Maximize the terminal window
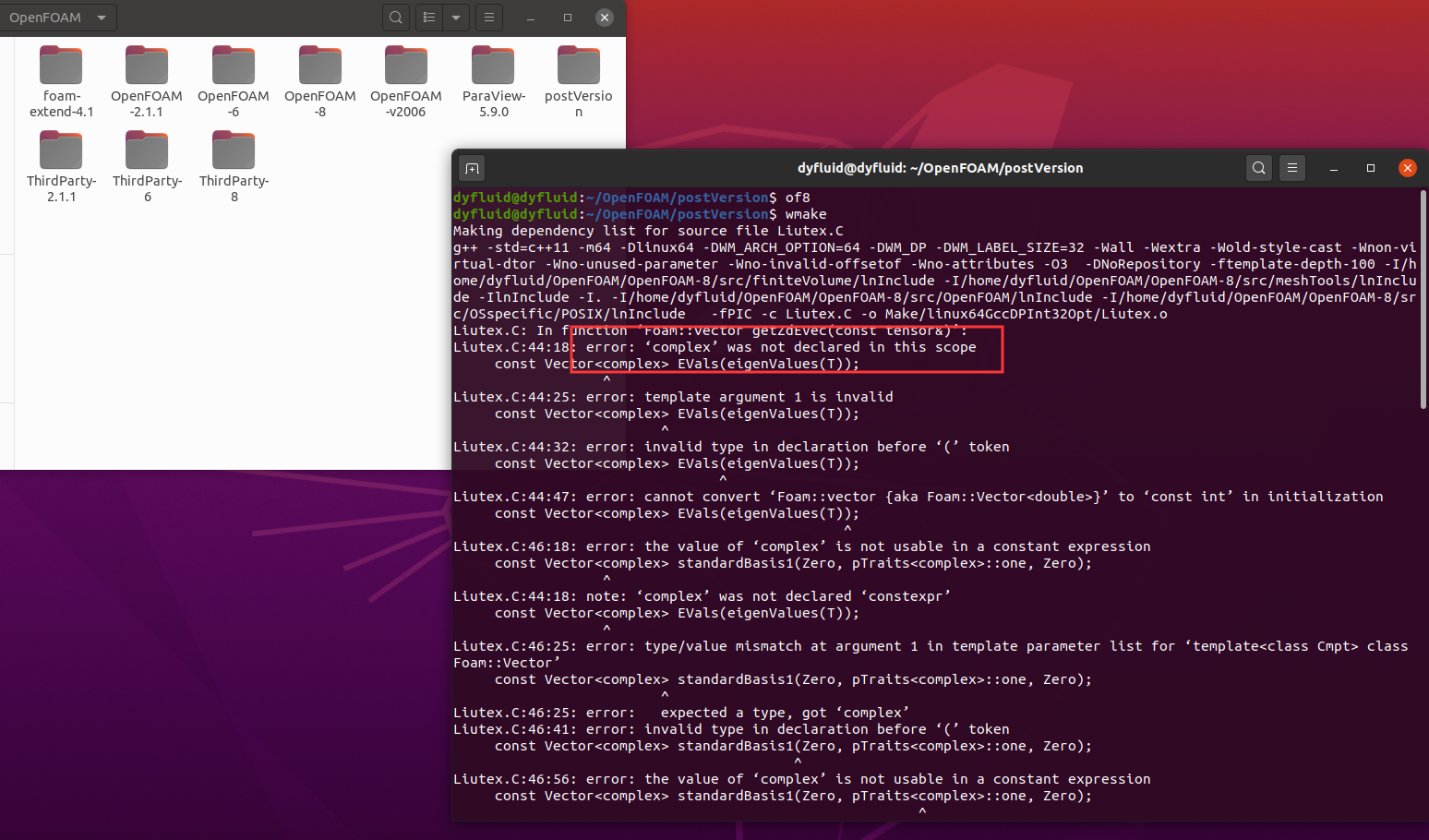 (1371, 168)
